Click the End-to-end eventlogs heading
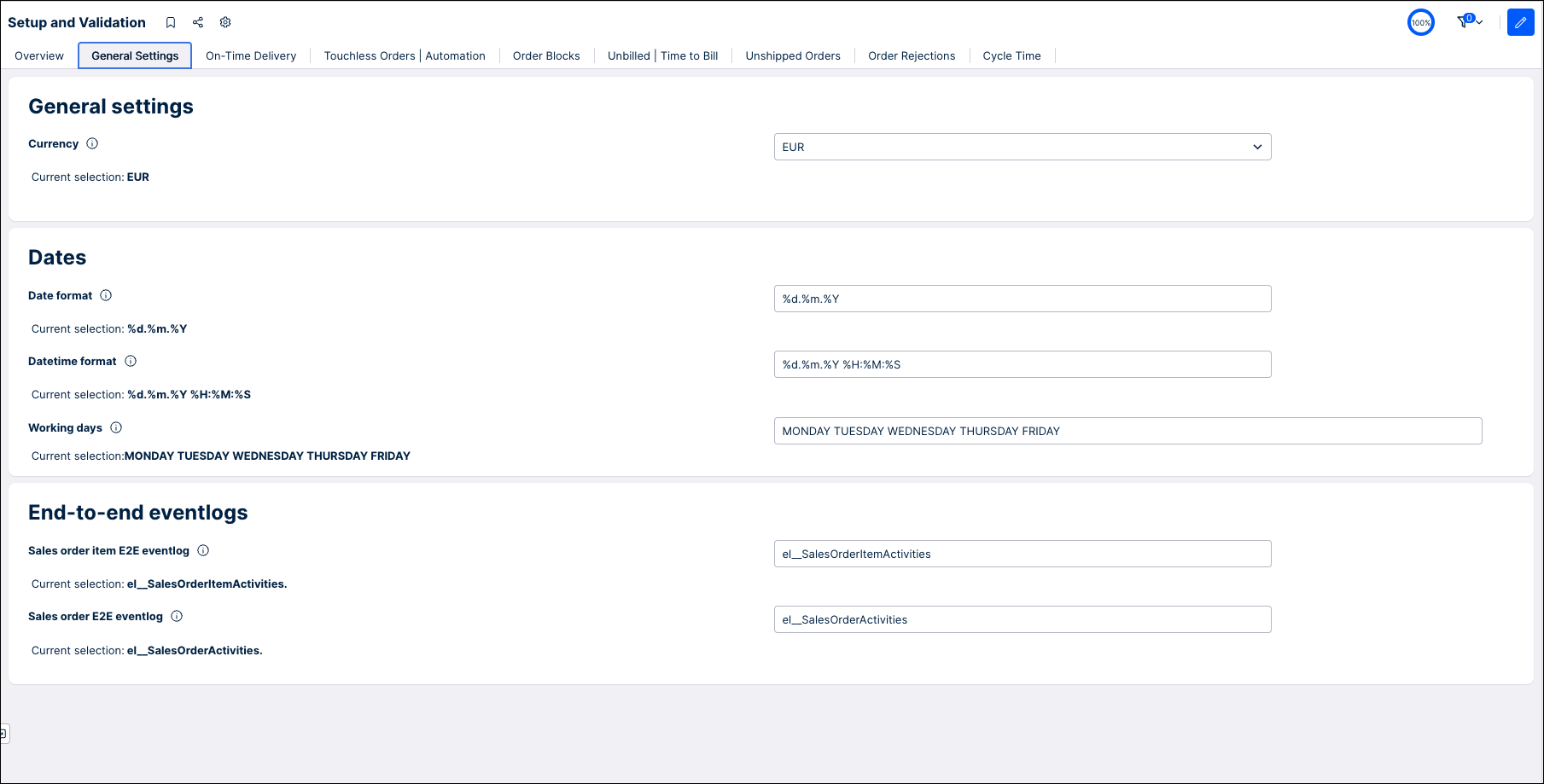The image size is (1544, 784). point(138,513)
